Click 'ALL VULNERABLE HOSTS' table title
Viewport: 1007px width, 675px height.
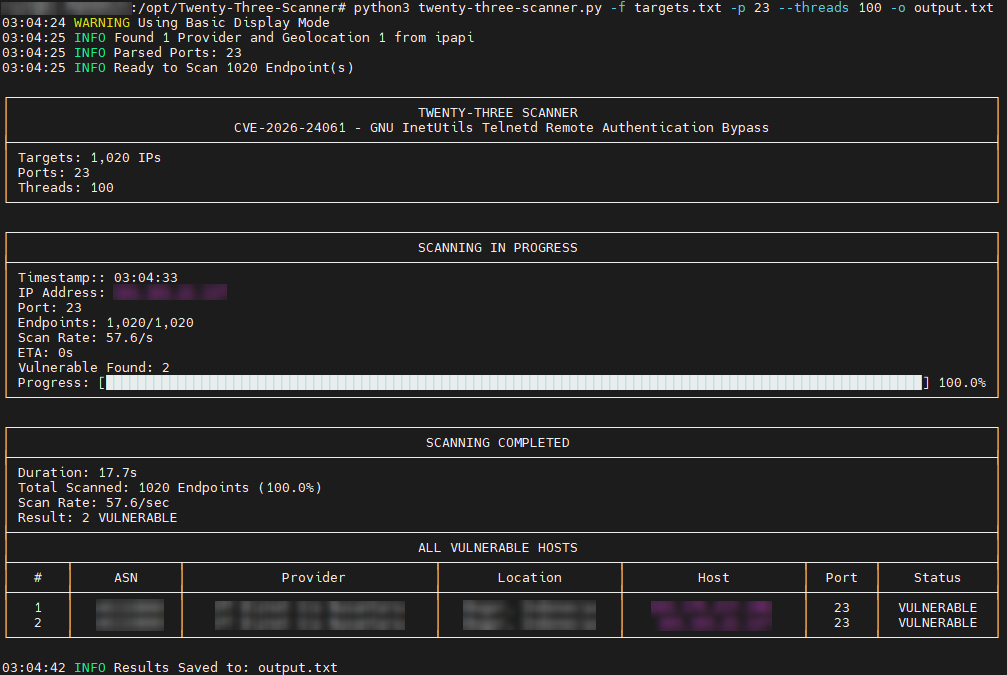[498, 548]
